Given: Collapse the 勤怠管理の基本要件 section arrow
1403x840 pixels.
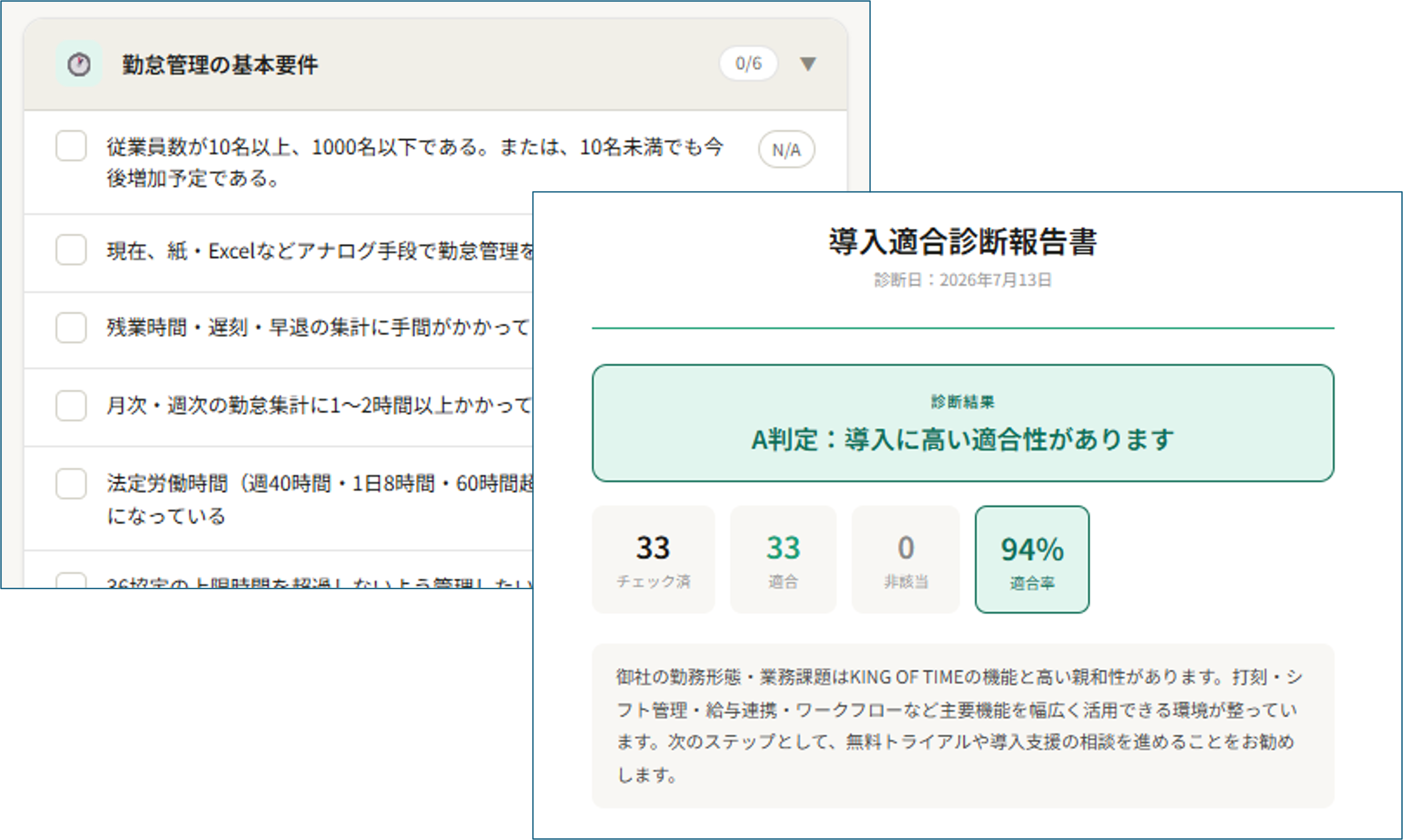Looking at the screenshot, I should 808,64.
